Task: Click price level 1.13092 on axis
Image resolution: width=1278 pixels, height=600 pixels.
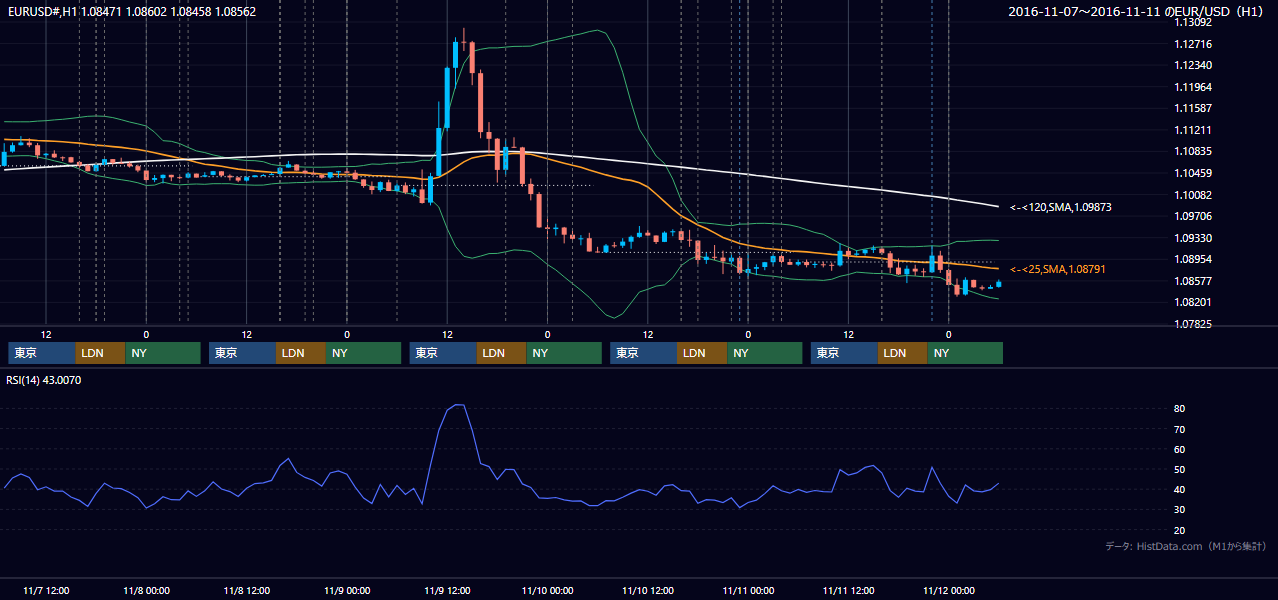Action: click(x=1193, y=22)
